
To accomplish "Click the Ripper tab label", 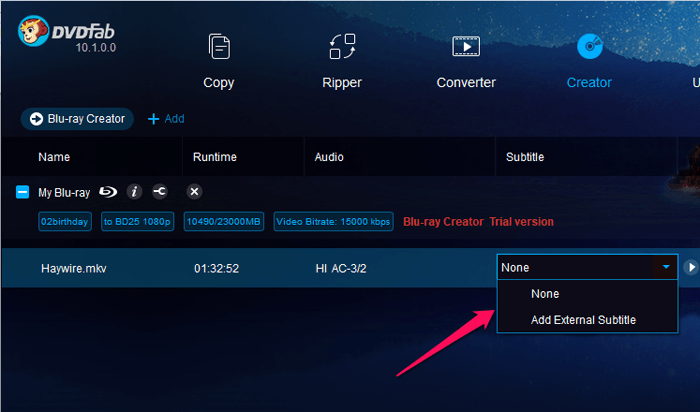I will [x=342, y=83].
